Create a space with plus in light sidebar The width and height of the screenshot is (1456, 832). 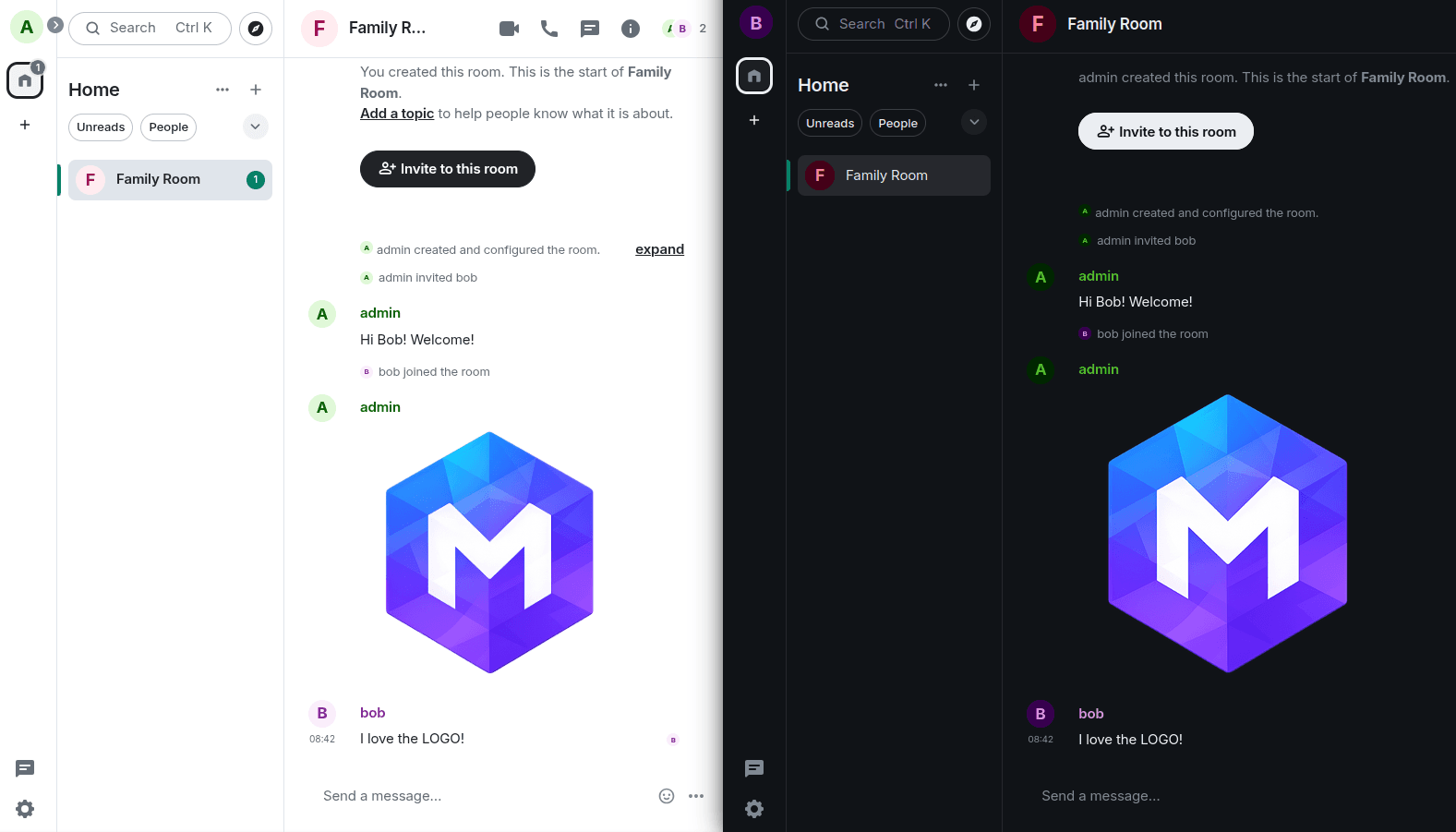tap(25, 125)
